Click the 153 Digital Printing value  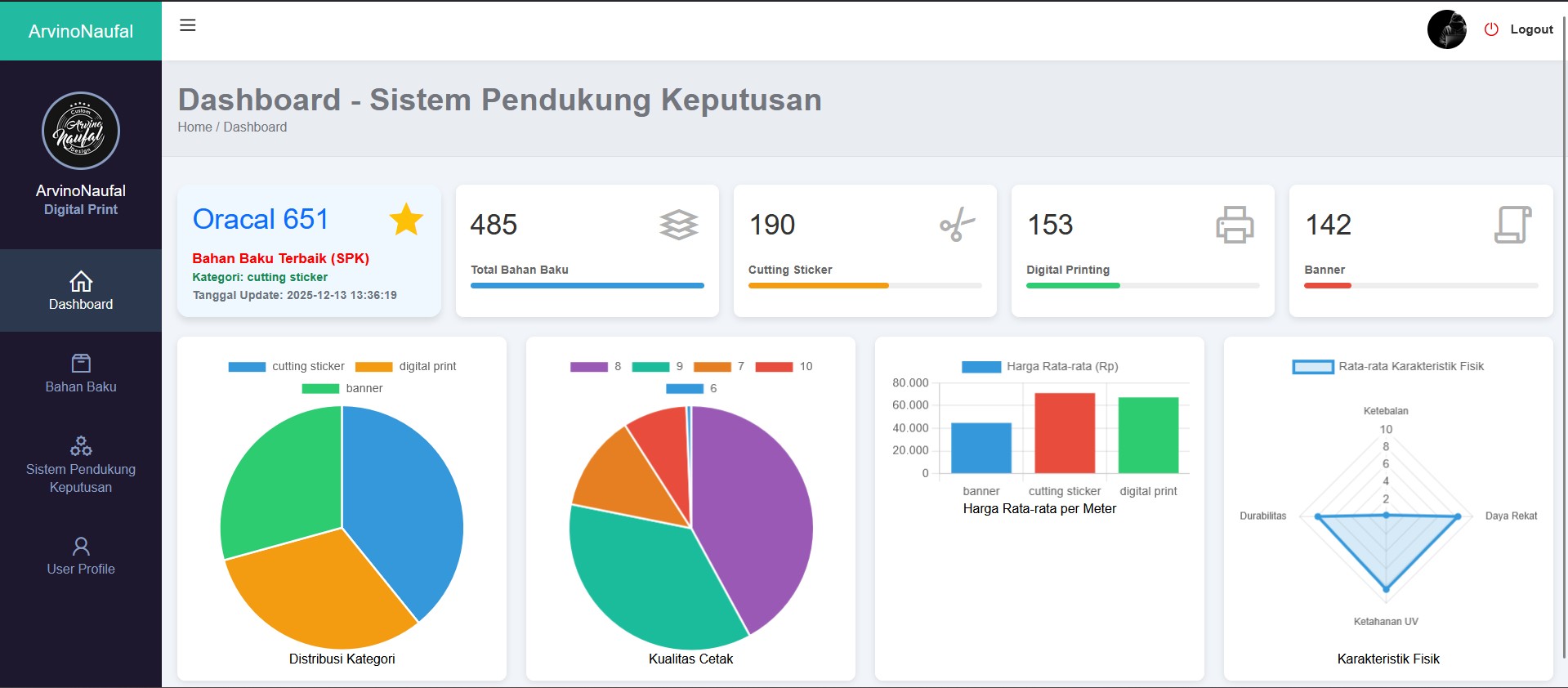click(1050, 225)
